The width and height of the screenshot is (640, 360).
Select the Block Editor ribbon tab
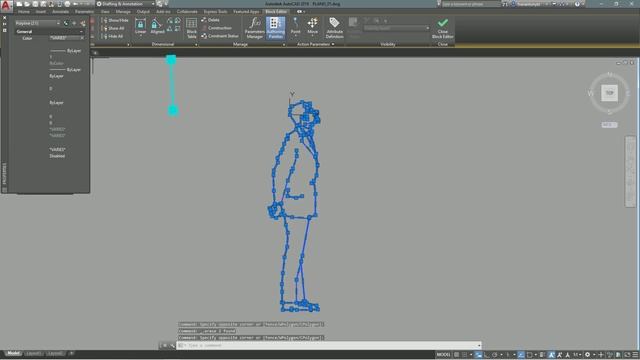click(x=276, y=12)
